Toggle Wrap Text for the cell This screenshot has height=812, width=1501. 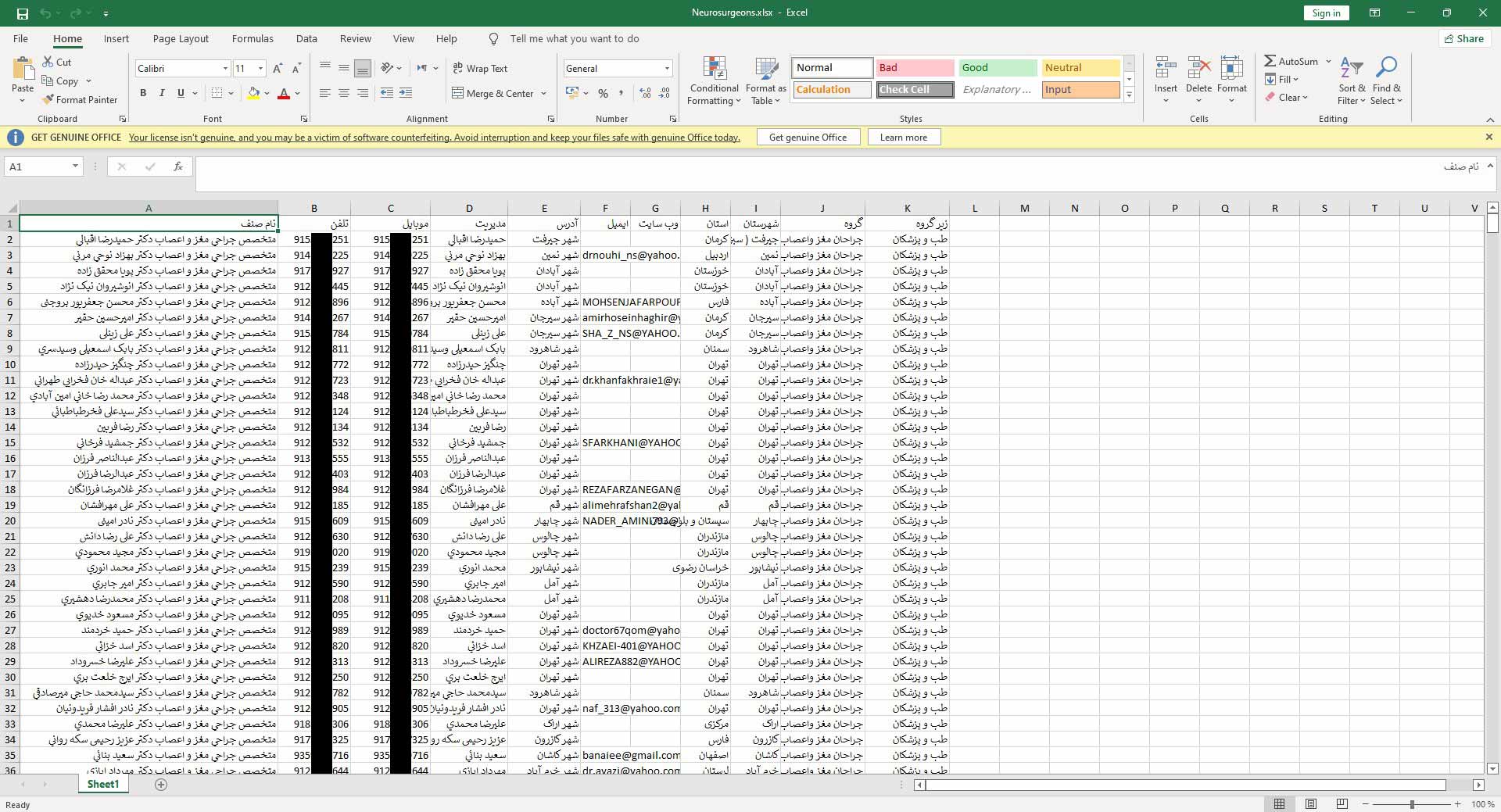click(x=480, y=69)
